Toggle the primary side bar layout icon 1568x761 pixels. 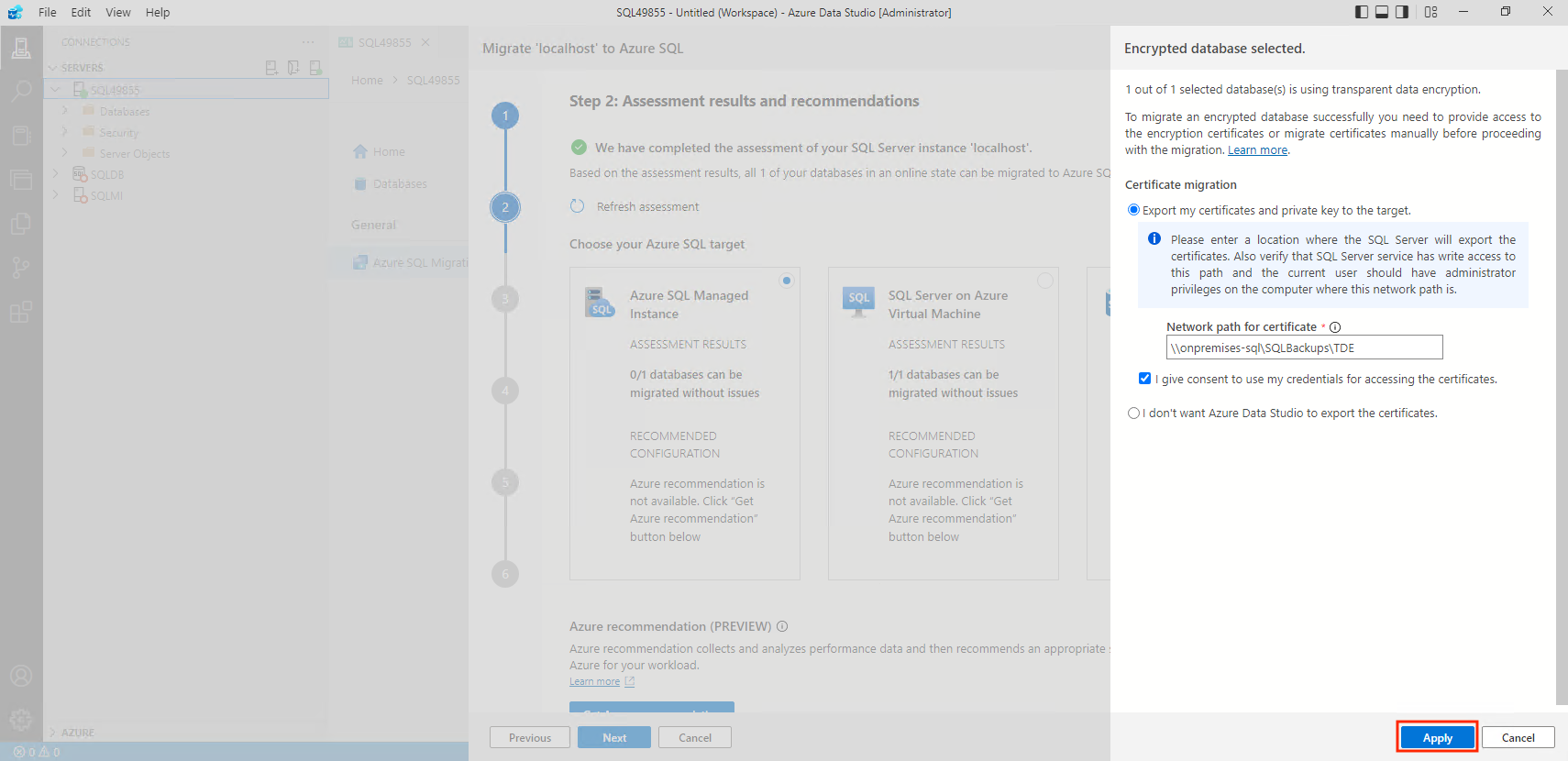(1362, 12)
